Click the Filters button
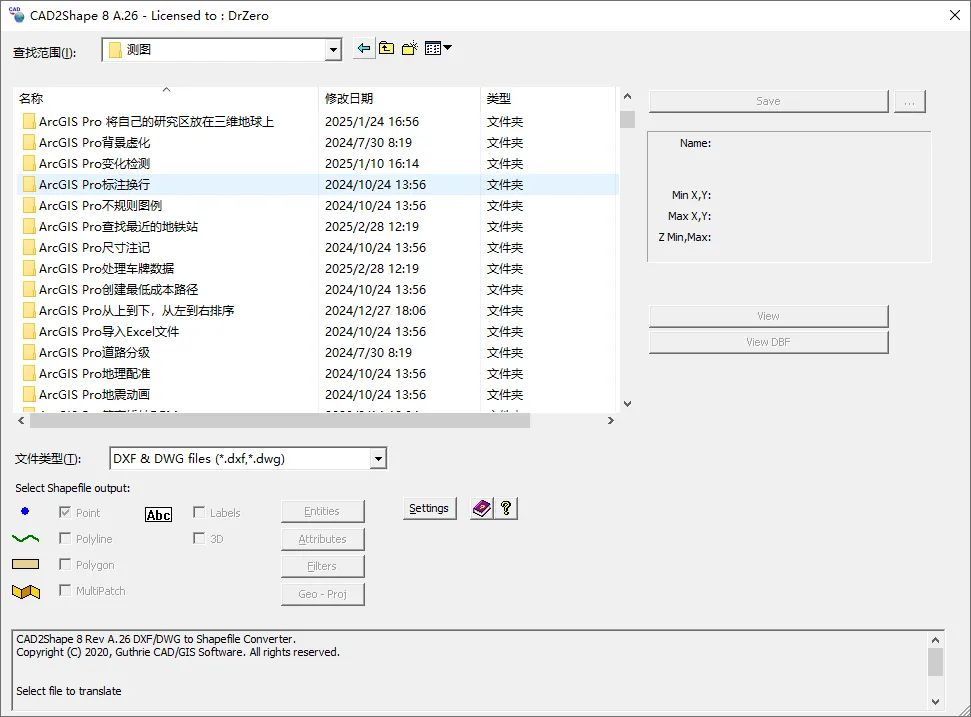Viewport: 971px width, 717px height. [x=323, y=566]
